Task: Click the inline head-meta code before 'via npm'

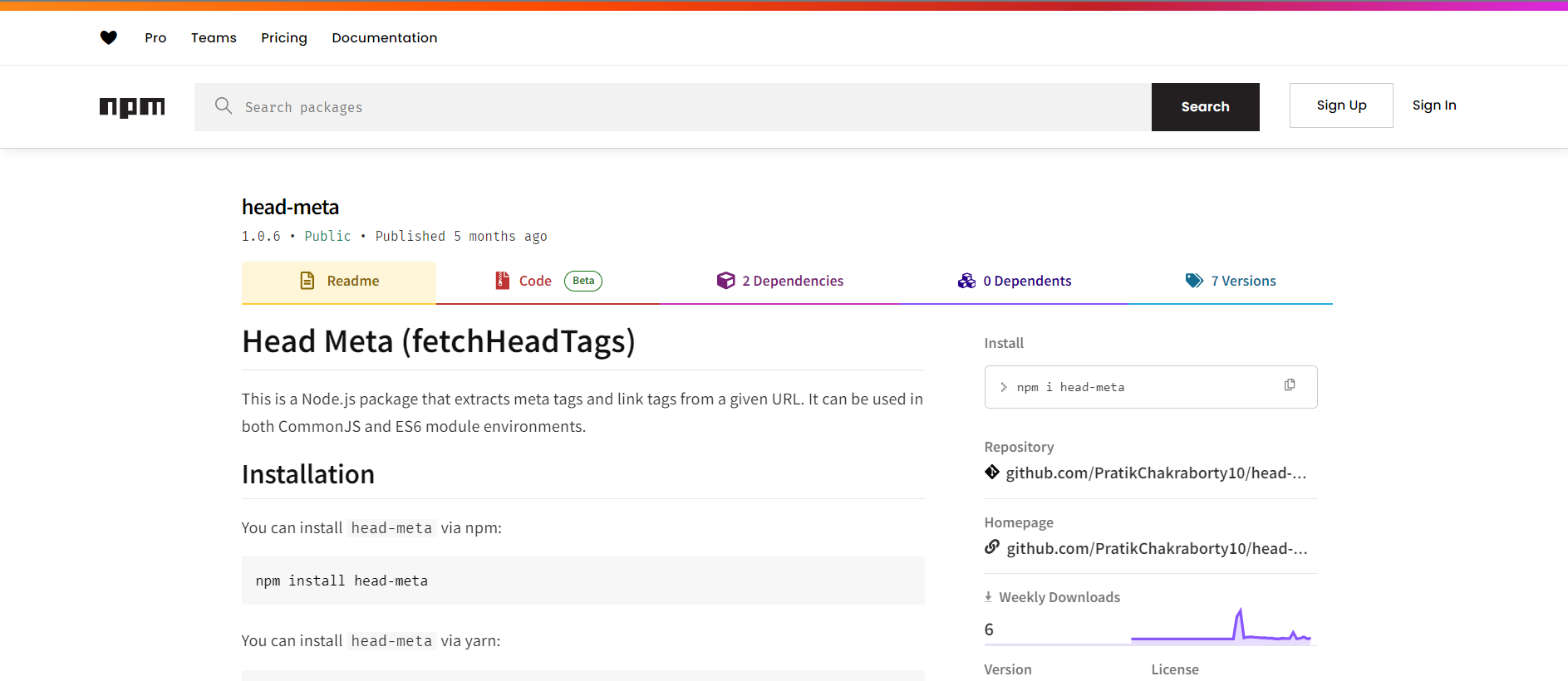Action: (x=391, y=528)
